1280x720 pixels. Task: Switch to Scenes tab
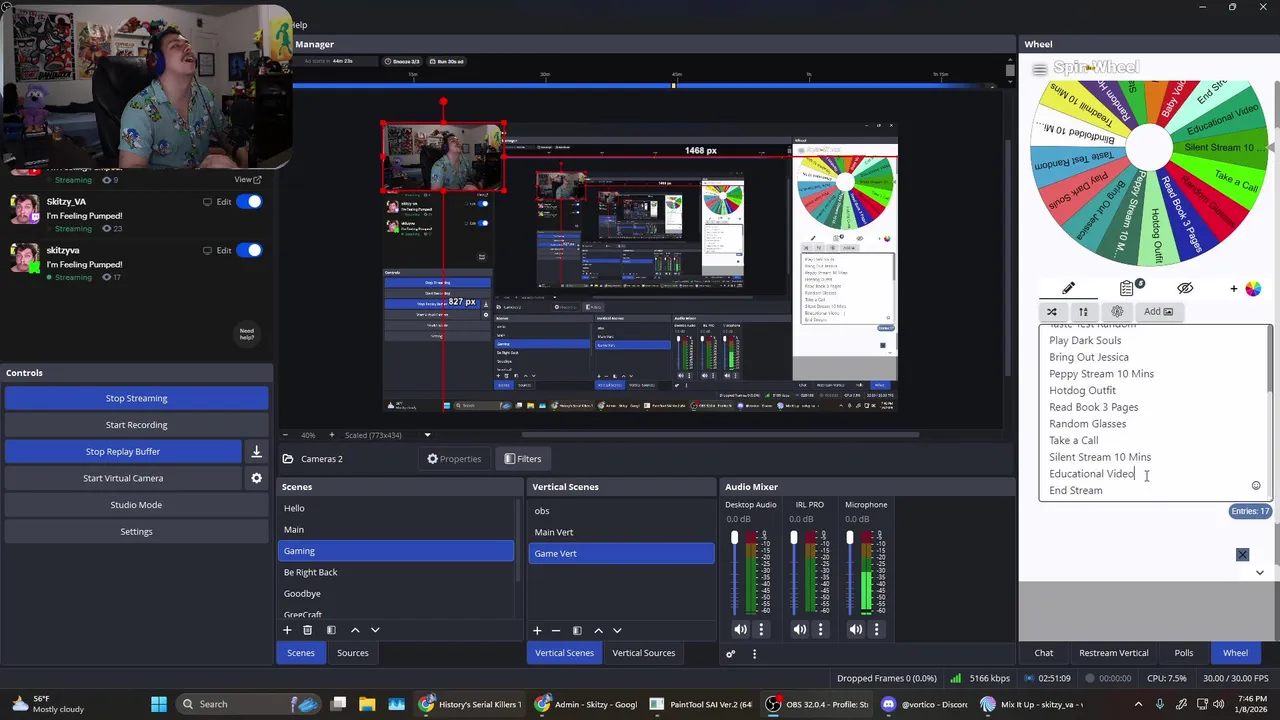pos(301,653)
